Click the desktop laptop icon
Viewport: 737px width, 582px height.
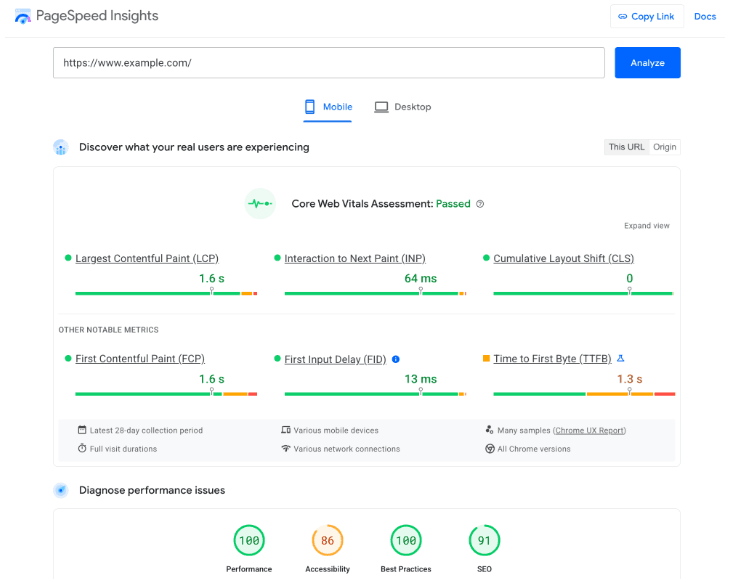click(381, 107)
